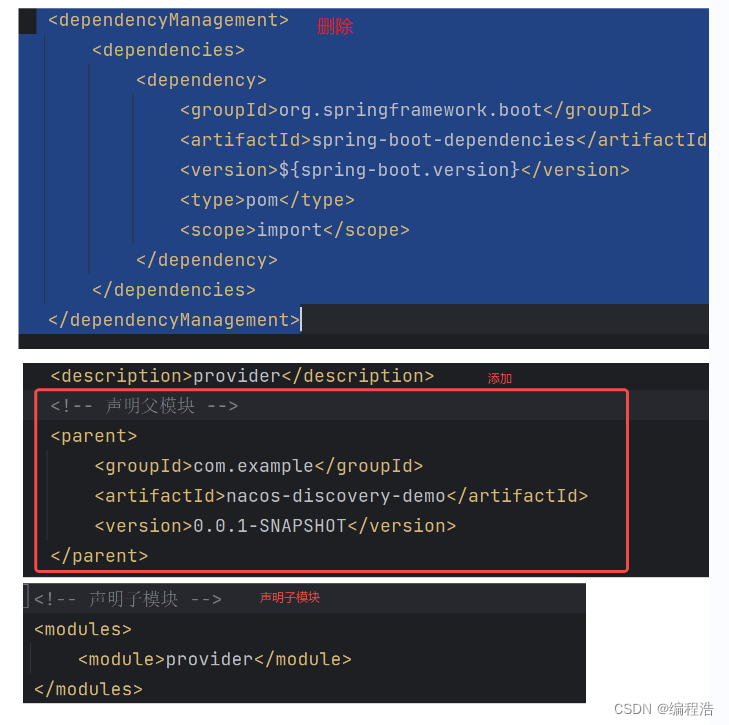729x725 pixels.
Task: Click the provider description line
Action: point(242,376)
